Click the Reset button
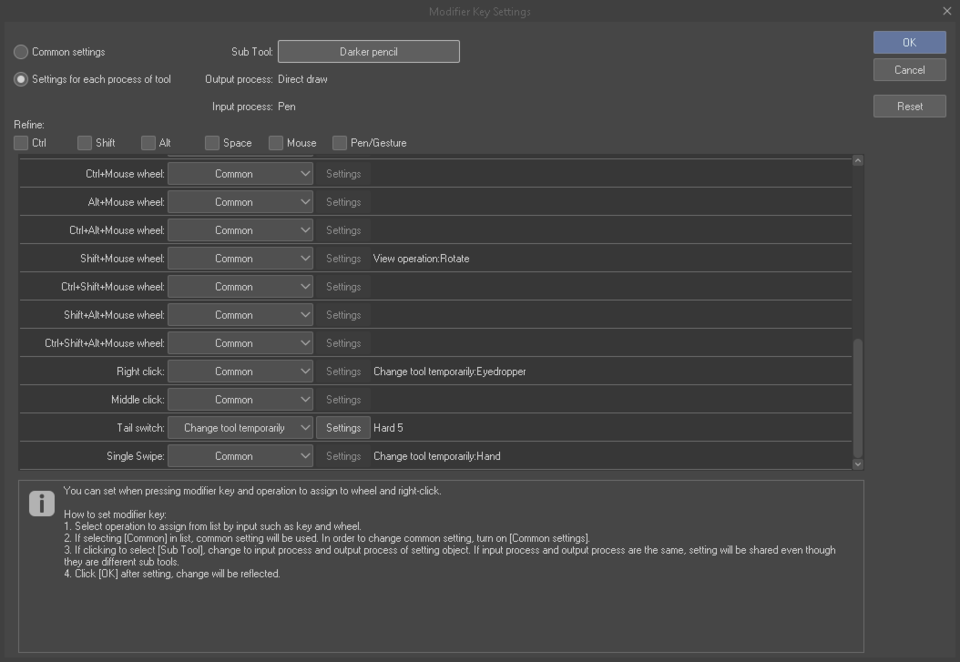This screenshot has width=960, height=662. click(x=908, y=106)
